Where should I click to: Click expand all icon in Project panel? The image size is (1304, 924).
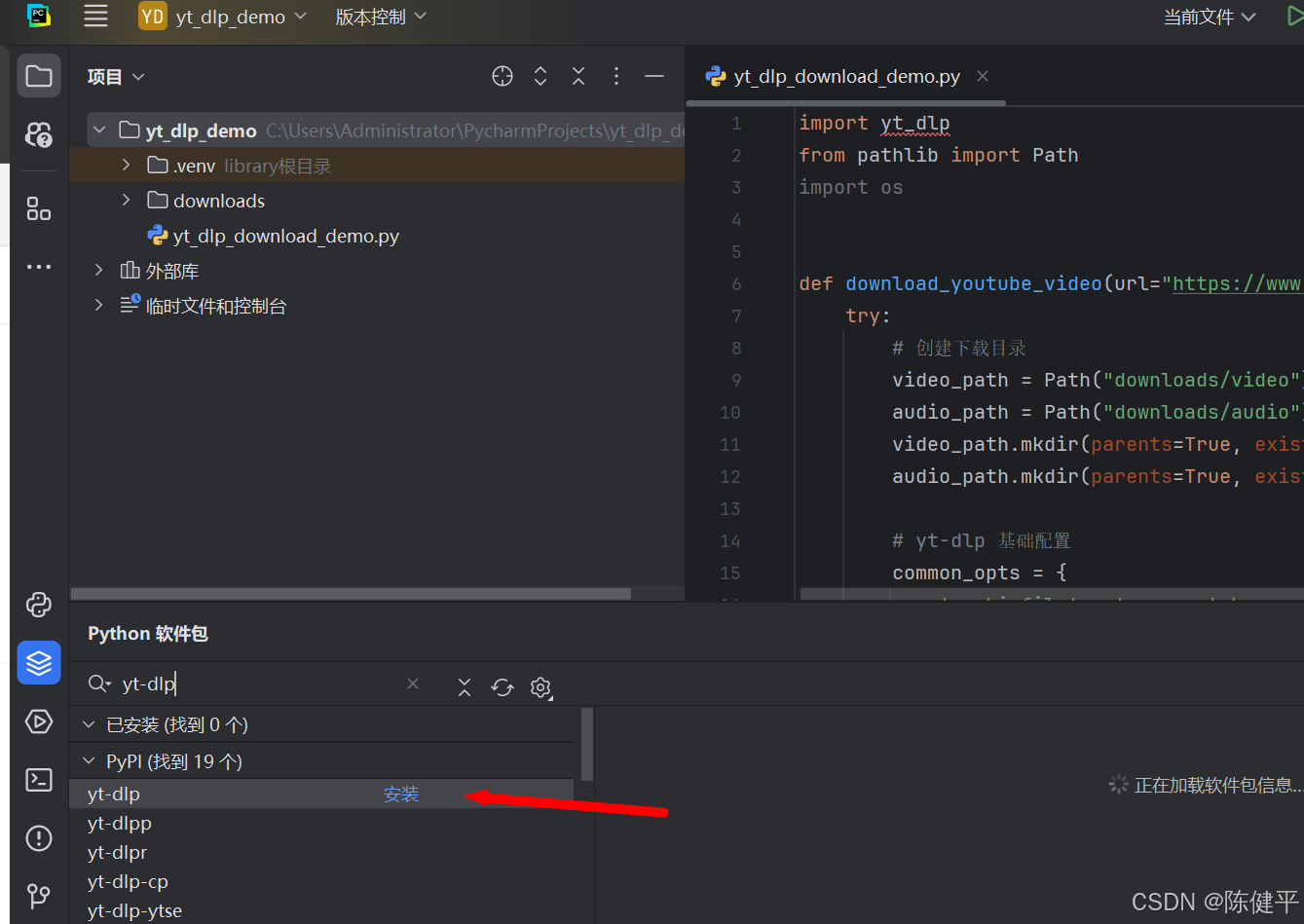(x=540, y=76)
